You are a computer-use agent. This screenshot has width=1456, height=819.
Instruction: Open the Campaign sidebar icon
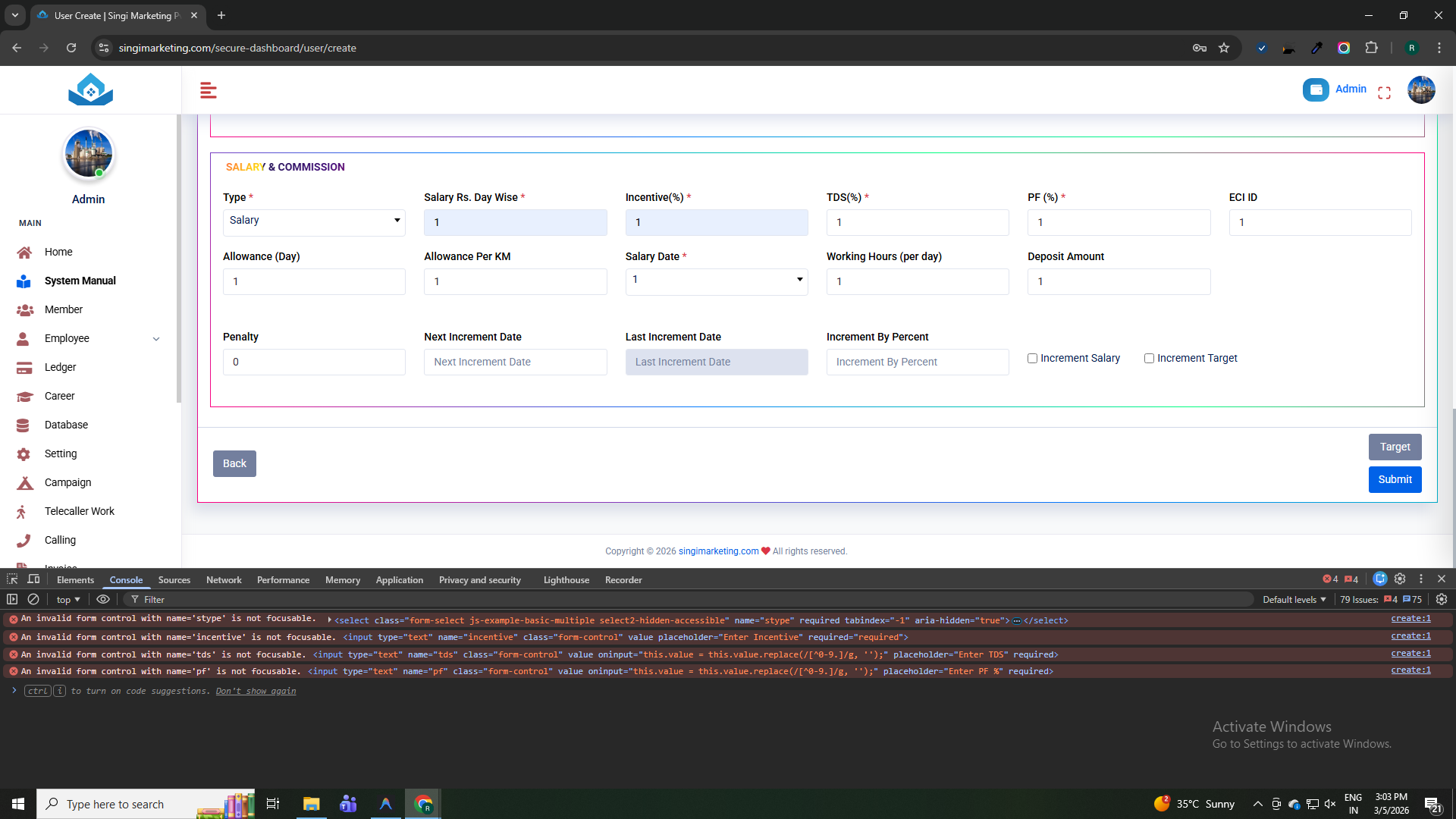24,483
